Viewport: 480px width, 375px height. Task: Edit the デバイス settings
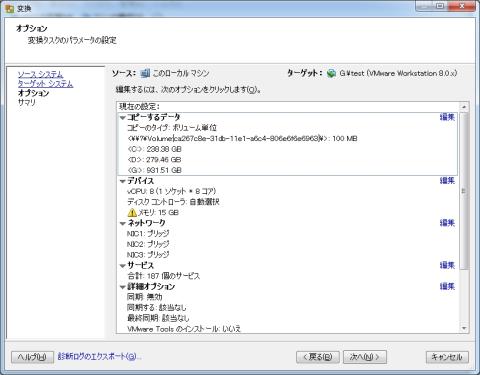click(447, 181)
